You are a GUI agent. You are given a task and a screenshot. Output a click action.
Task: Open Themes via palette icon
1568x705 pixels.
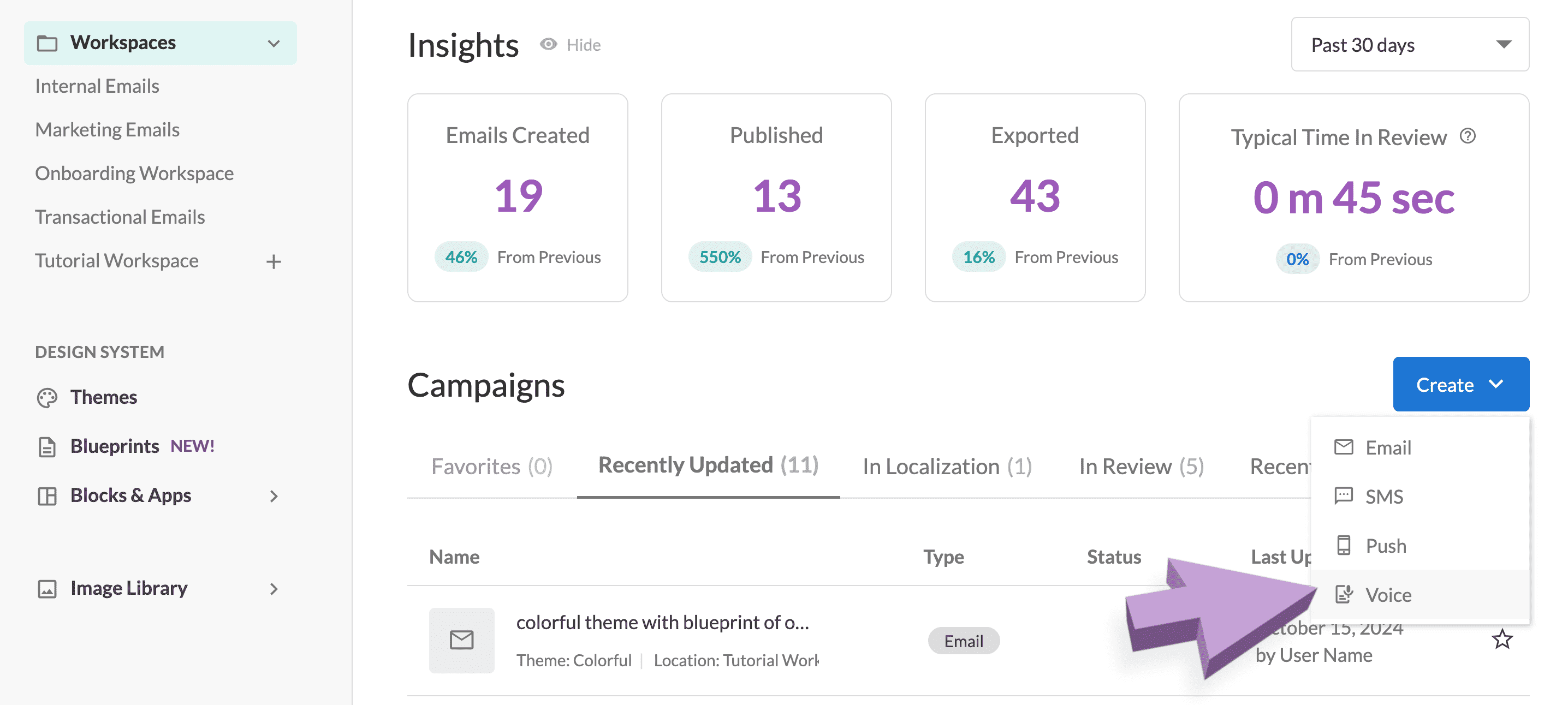(47, 397)
